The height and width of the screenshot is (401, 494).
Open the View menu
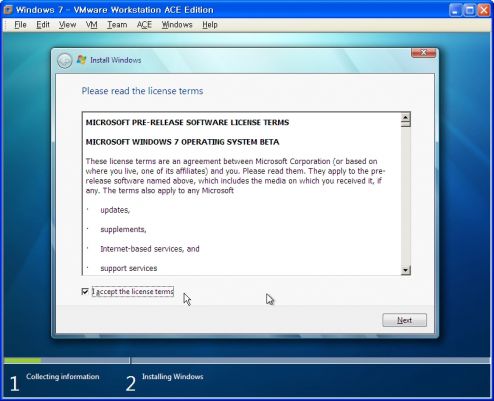(67, 25)
